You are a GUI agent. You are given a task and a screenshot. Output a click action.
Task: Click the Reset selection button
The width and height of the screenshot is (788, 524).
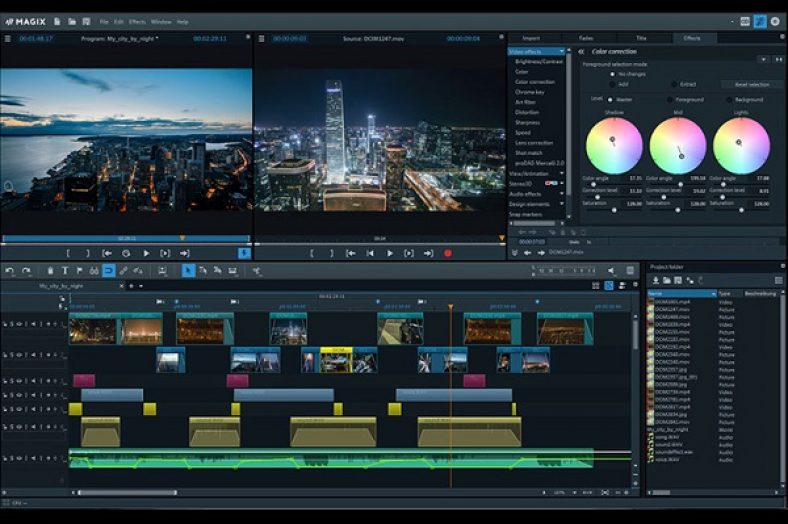tap(751, 84)
